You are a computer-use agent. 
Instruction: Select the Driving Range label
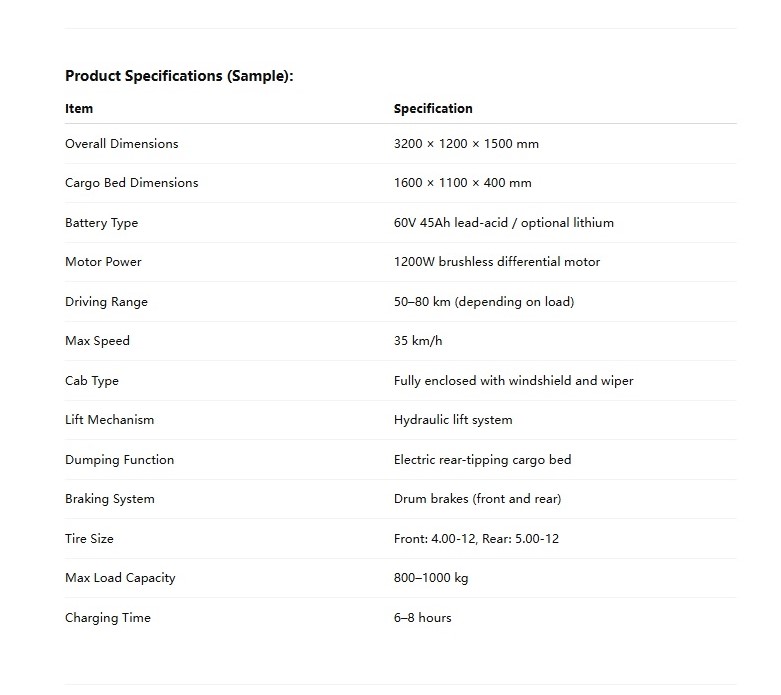click(x=106, y=302)
